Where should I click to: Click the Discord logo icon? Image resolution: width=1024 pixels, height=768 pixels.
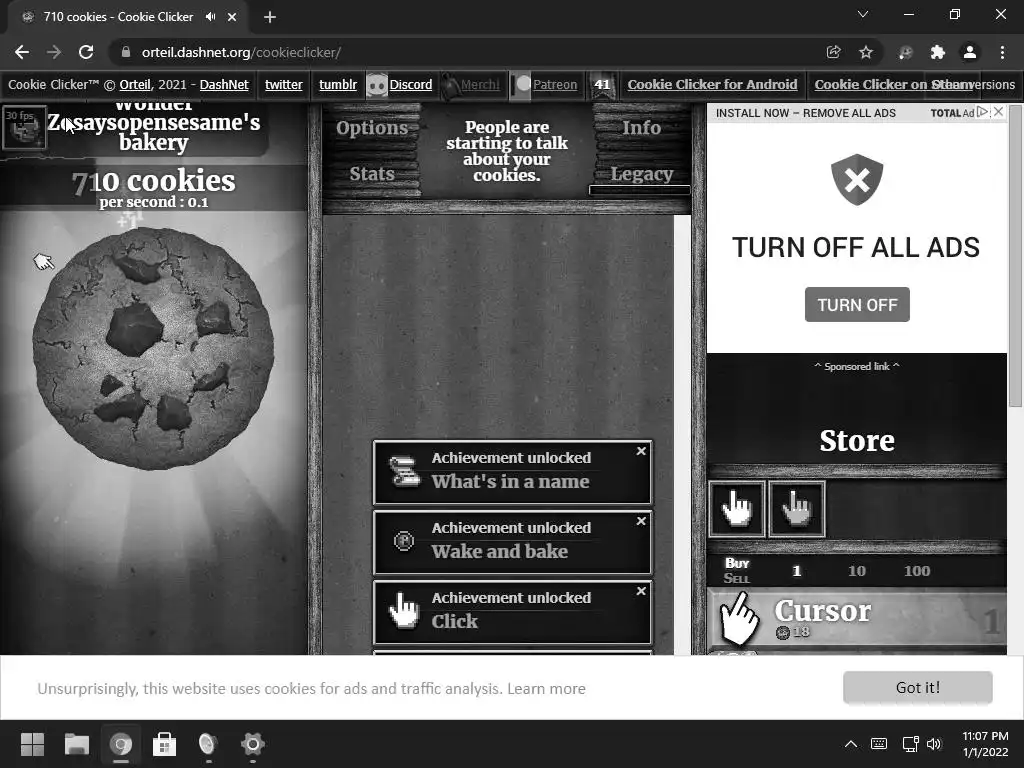tap(377, 85)
